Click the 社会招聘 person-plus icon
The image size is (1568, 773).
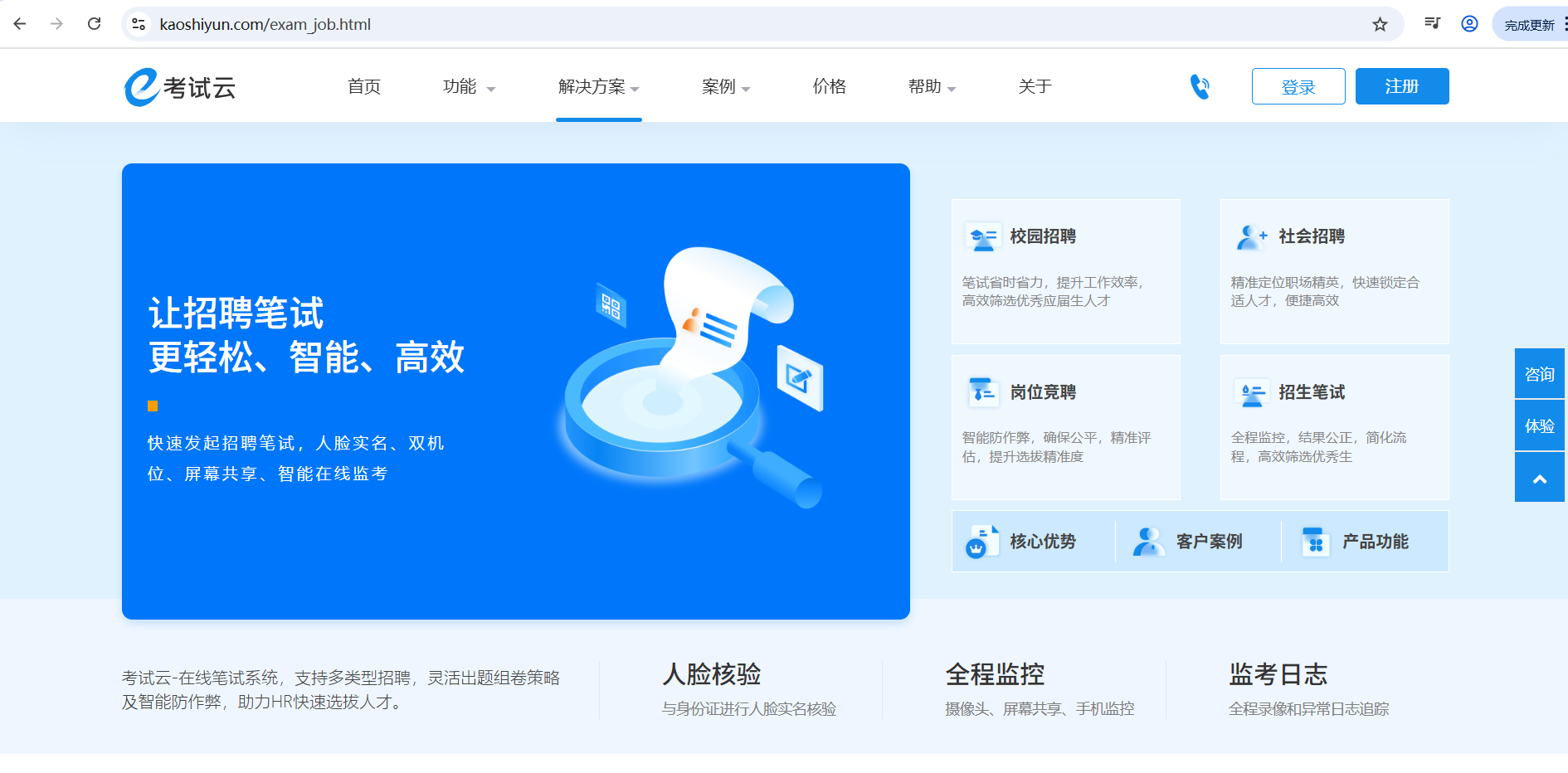tap(1251, 237)
